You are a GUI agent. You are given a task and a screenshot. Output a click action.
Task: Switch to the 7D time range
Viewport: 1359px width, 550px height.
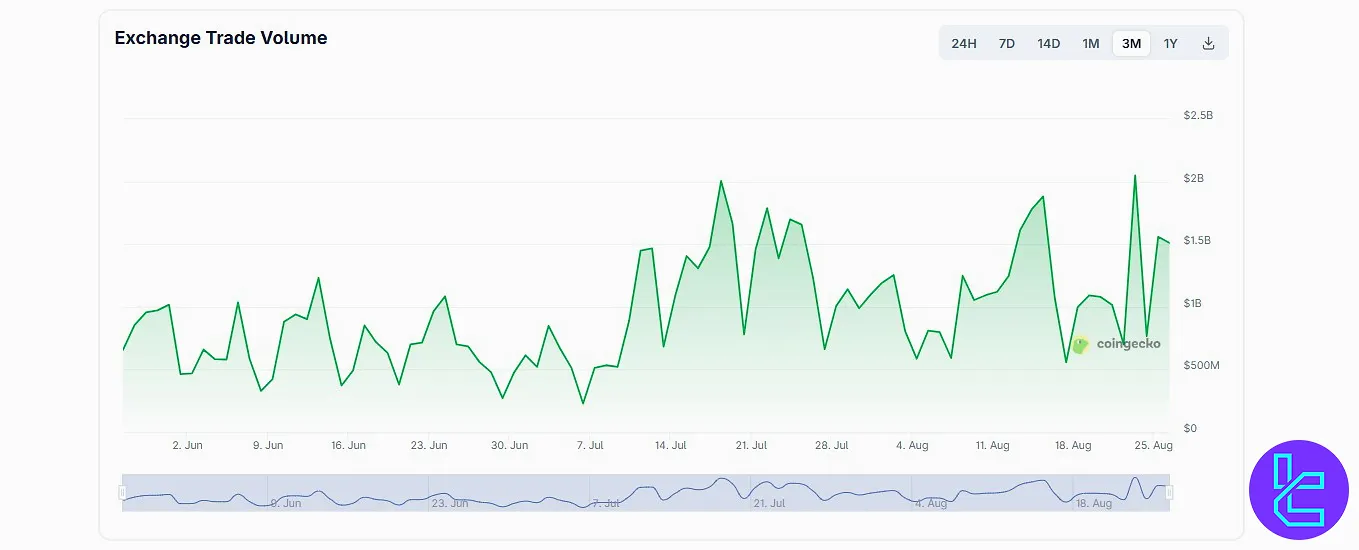(1007, 43)
